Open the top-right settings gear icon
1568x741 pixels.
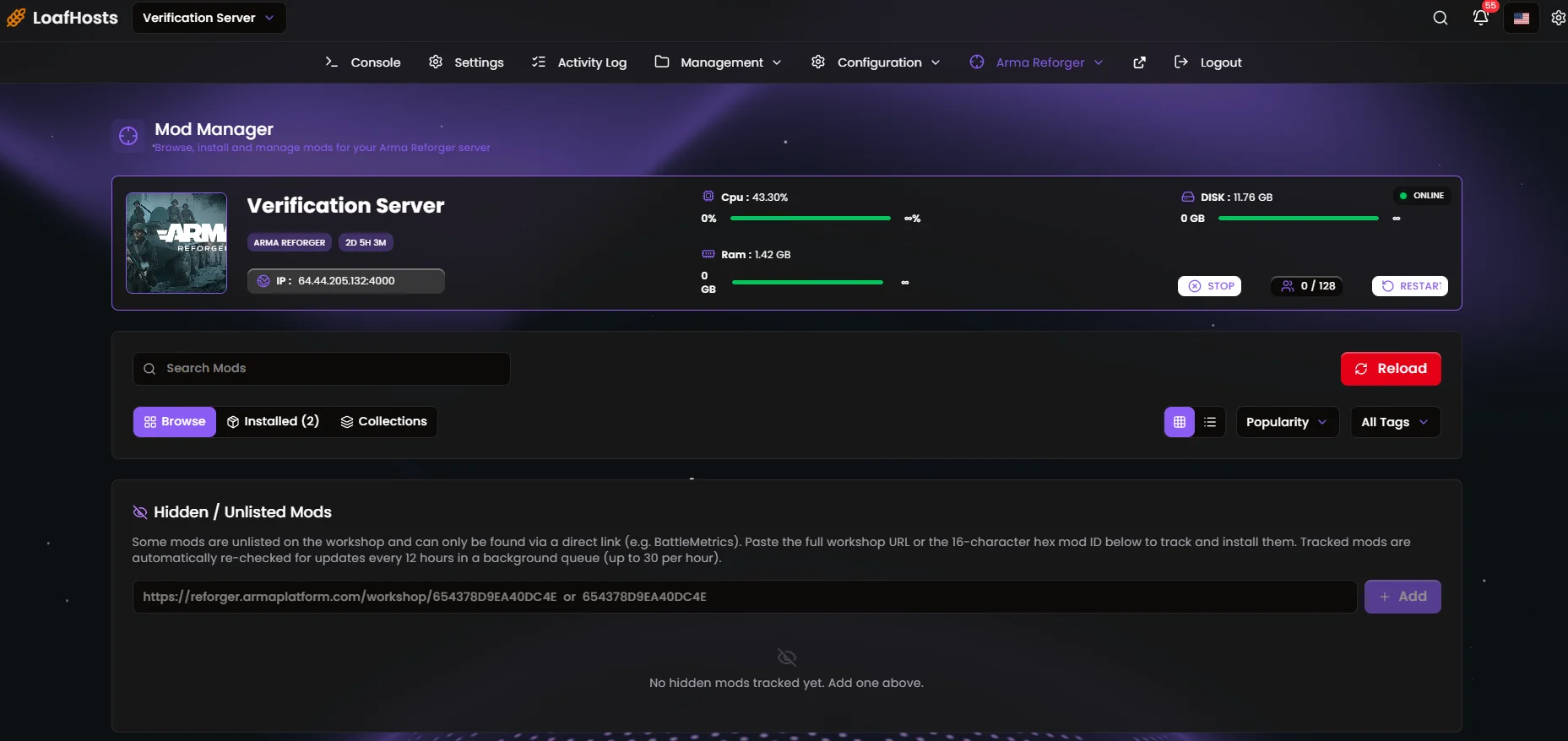tap(1559, 18)
